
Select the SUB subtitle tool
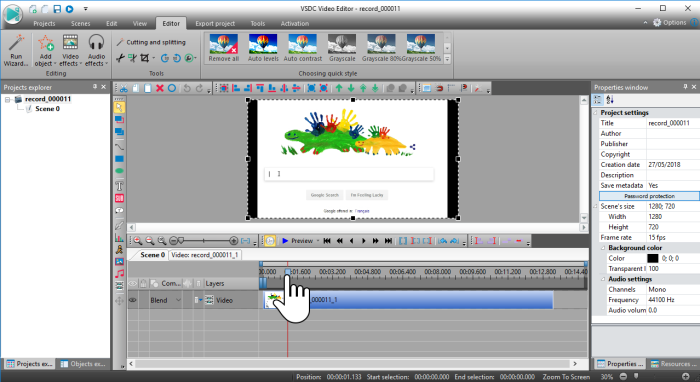[119, 198]
